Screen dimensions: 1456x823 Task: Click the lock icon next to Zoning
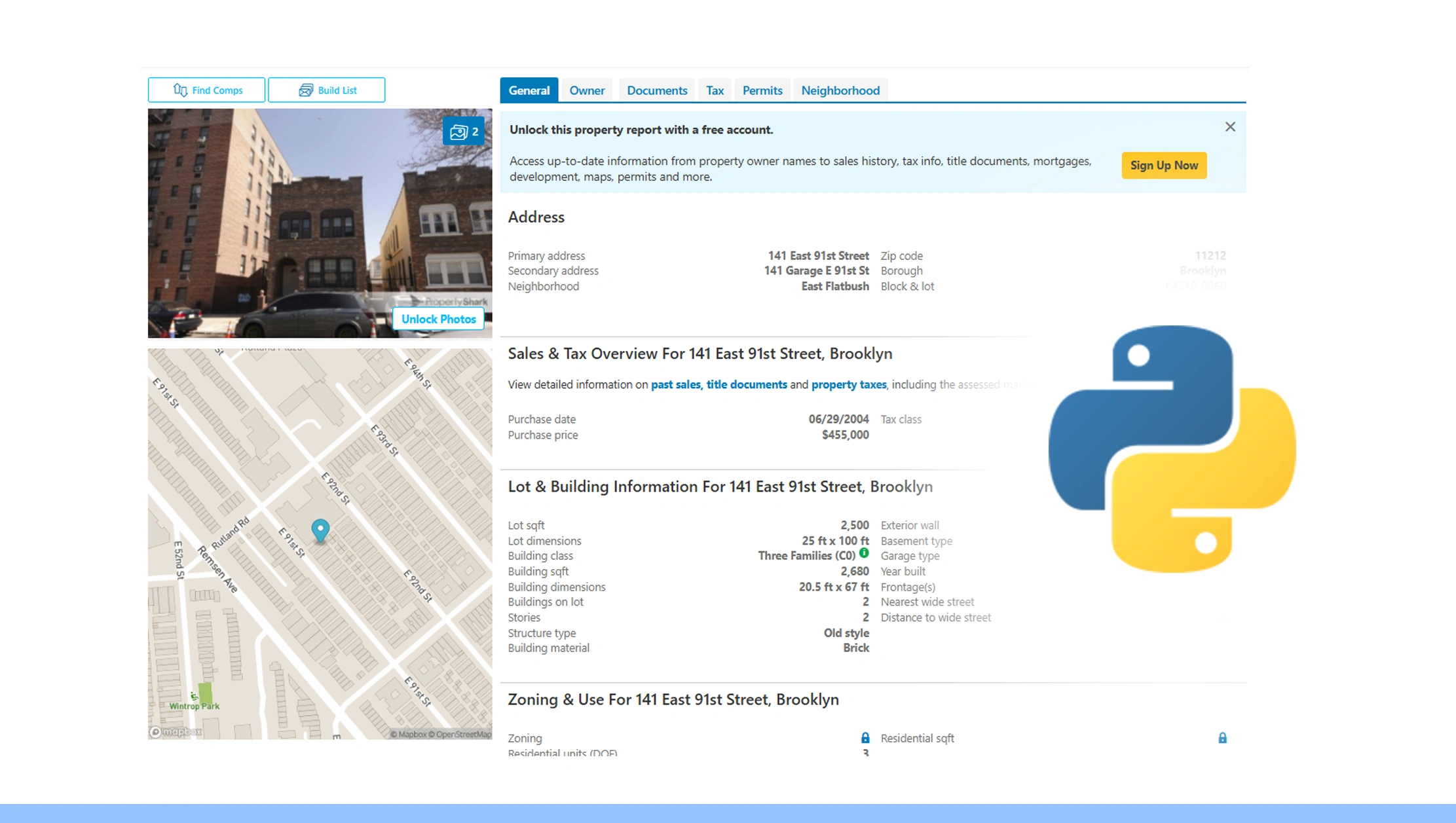(865, 737)
